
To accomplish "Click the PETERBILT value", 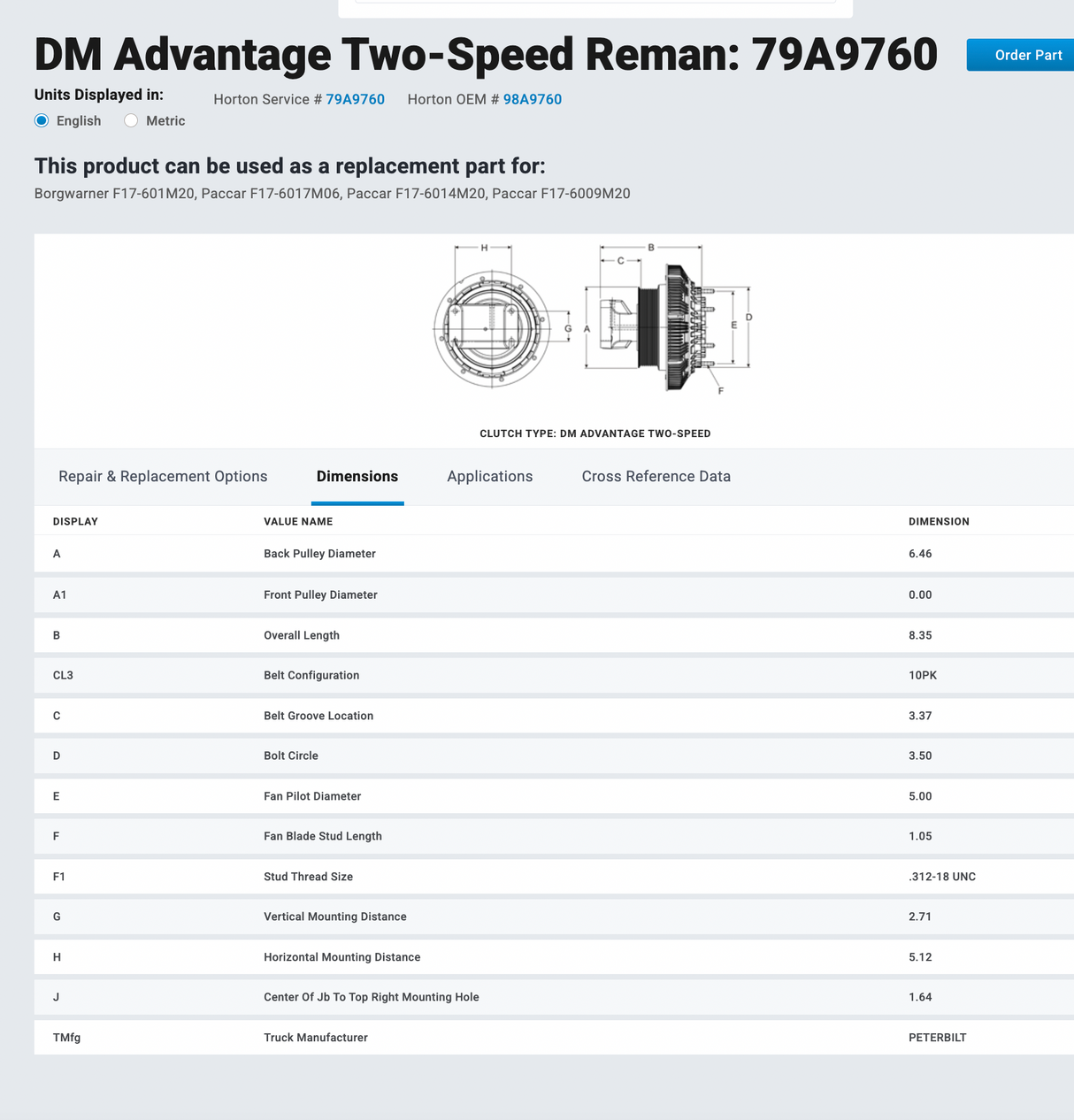I will click(x=938, y=1038).
